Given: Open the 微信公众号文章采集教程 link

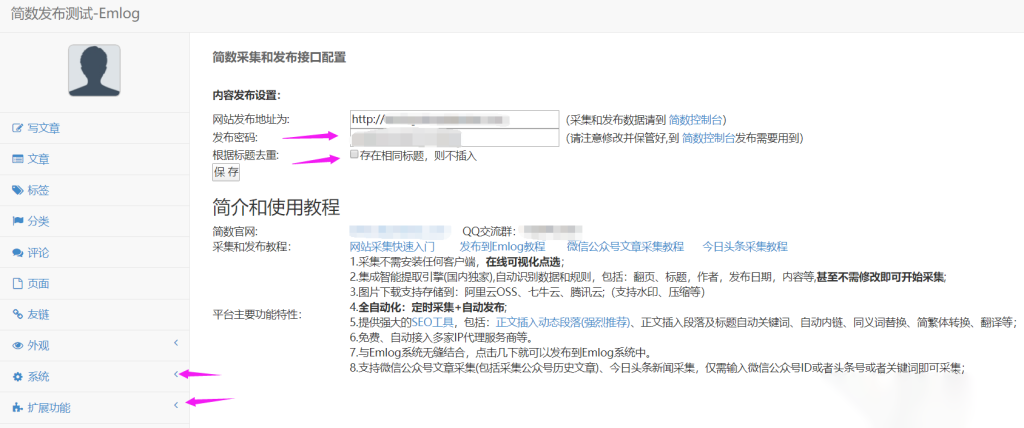Looking at the screenshot, I should [625, 247].
